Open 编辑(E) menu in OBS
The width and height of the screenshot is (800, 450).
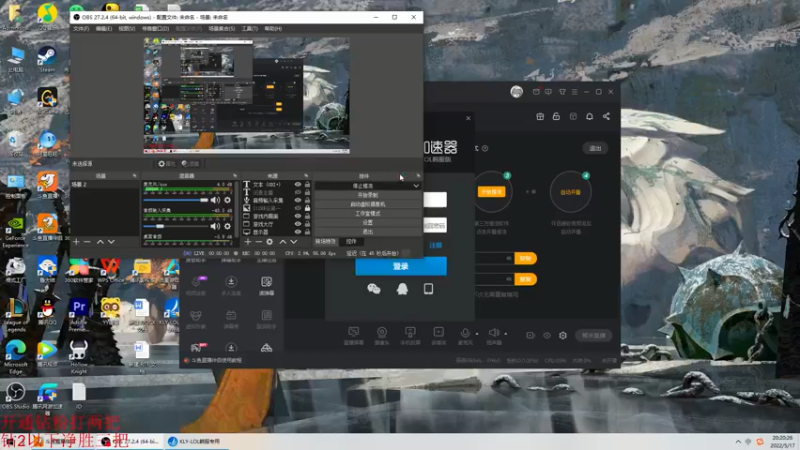104,29
